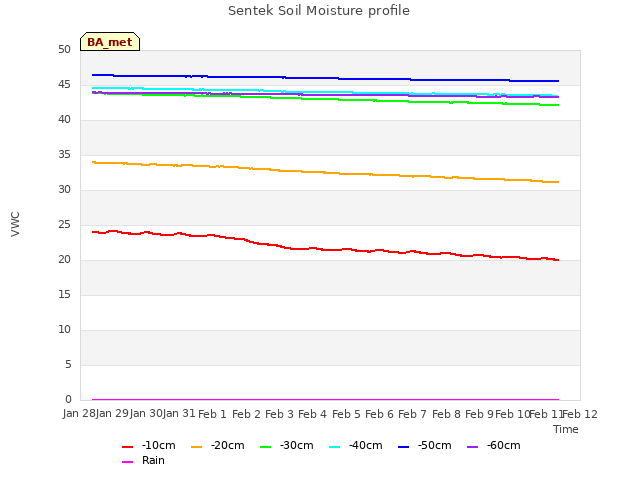This screenshot has width=640, height=480.
Task: Click the VWC y-axis title
Action: (x=15, y=224)
